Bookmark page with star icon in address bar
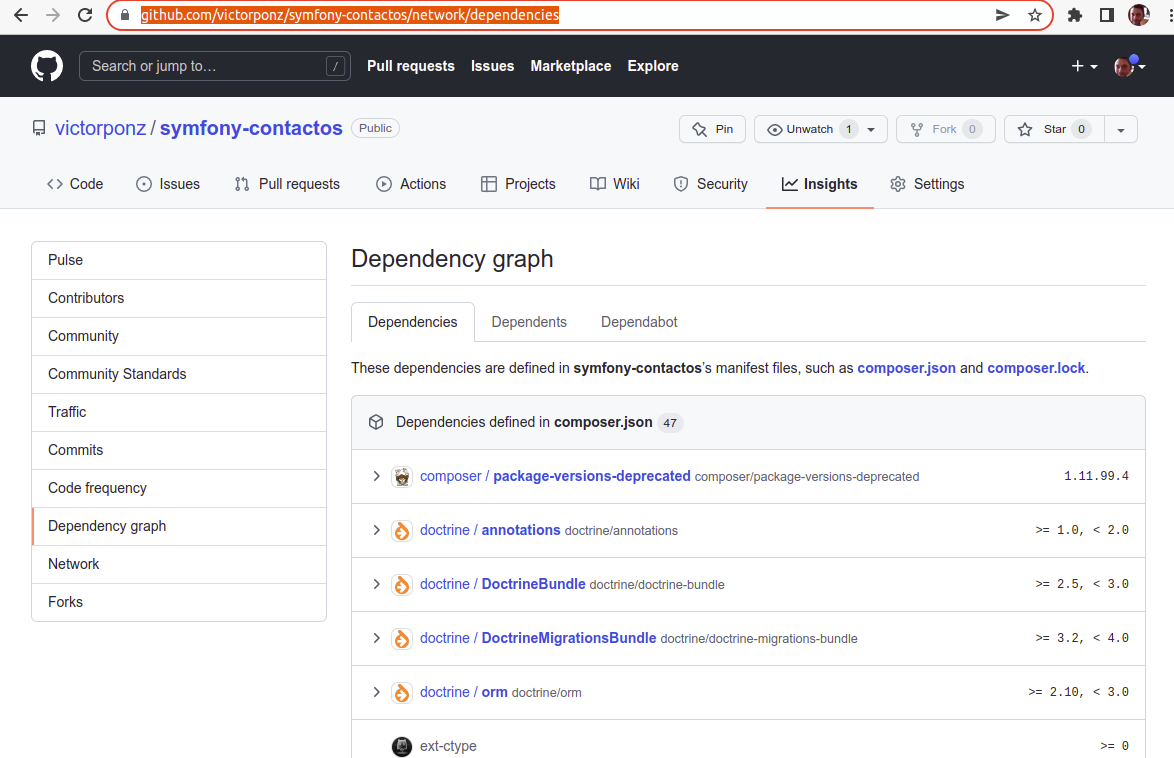The image size is (1174, 758). 1035,15
